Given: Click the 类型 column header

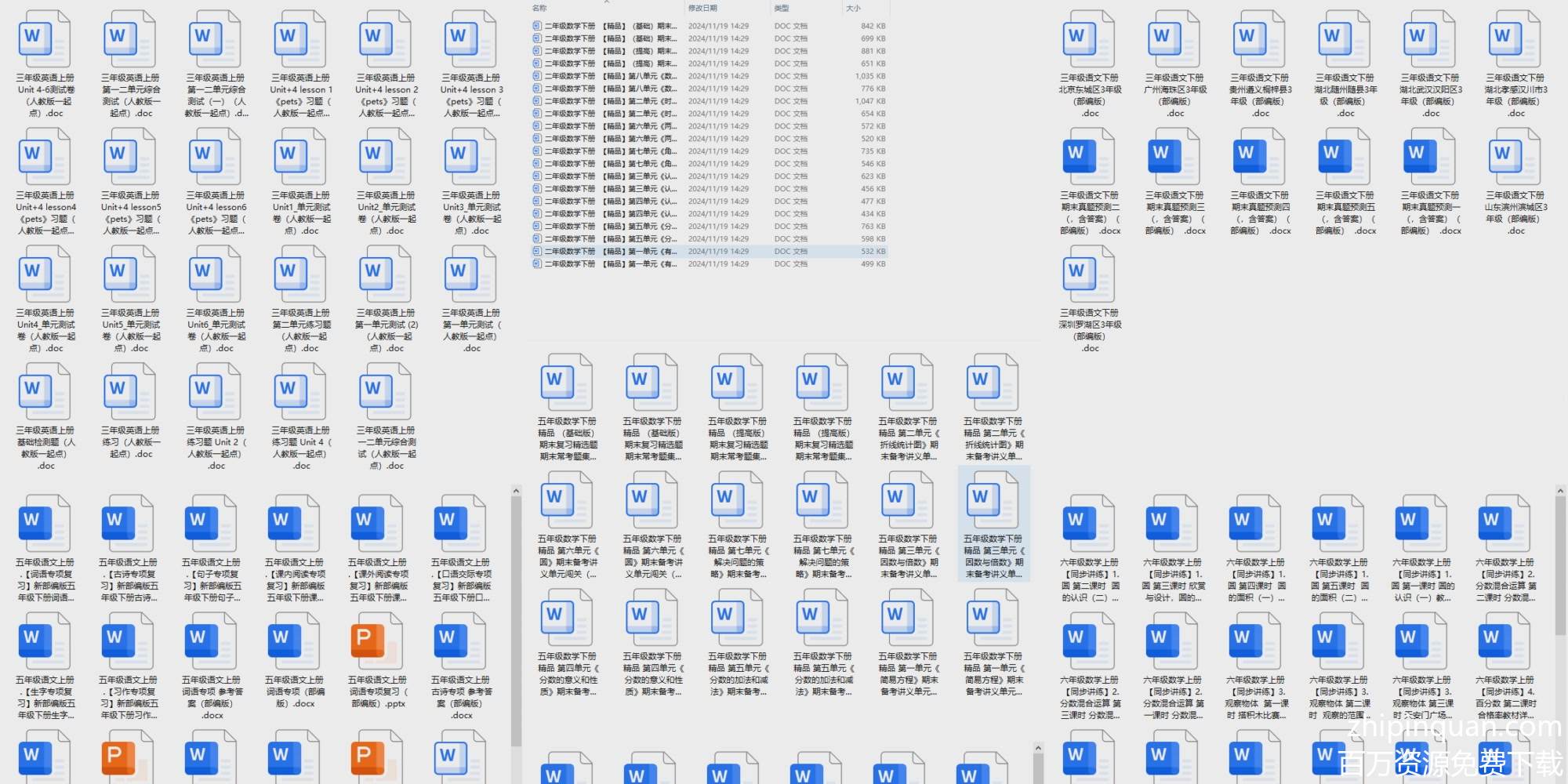Looking at the screenshot, I should [x=782, y=8].
